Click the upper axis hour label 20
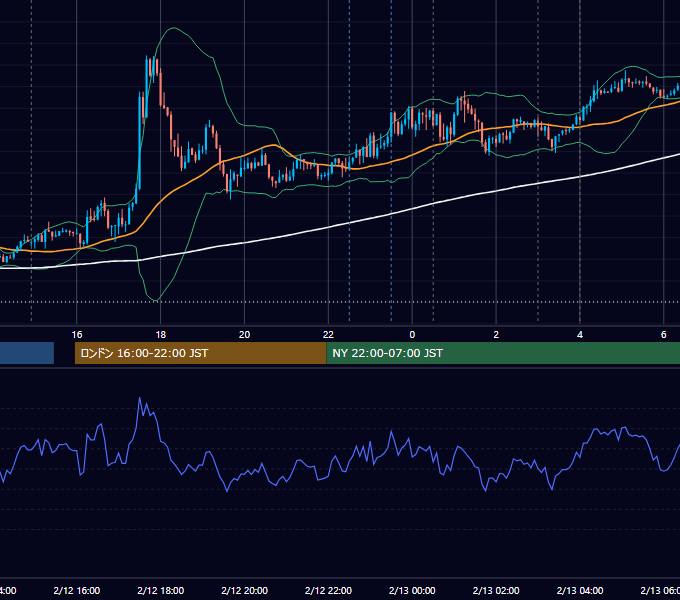Screen dimensions: 680x600 click(x=245, y=335)
